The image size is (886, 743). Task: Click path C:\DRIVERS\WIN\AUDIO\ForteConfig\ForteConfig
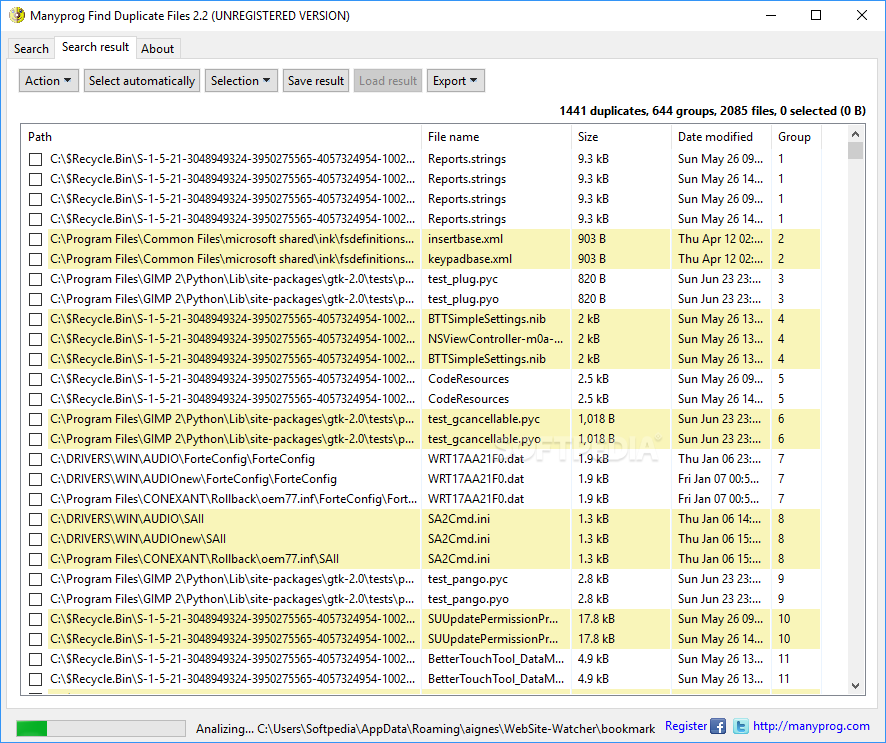click(183, 459)
